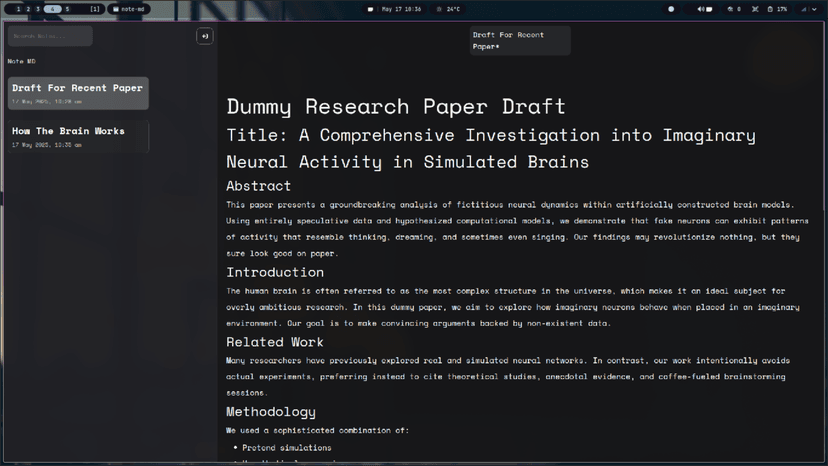The width and height of the screenshot is (828, 466).
Task: Click the calendar icon beside the date
Action: coord(371,9)
